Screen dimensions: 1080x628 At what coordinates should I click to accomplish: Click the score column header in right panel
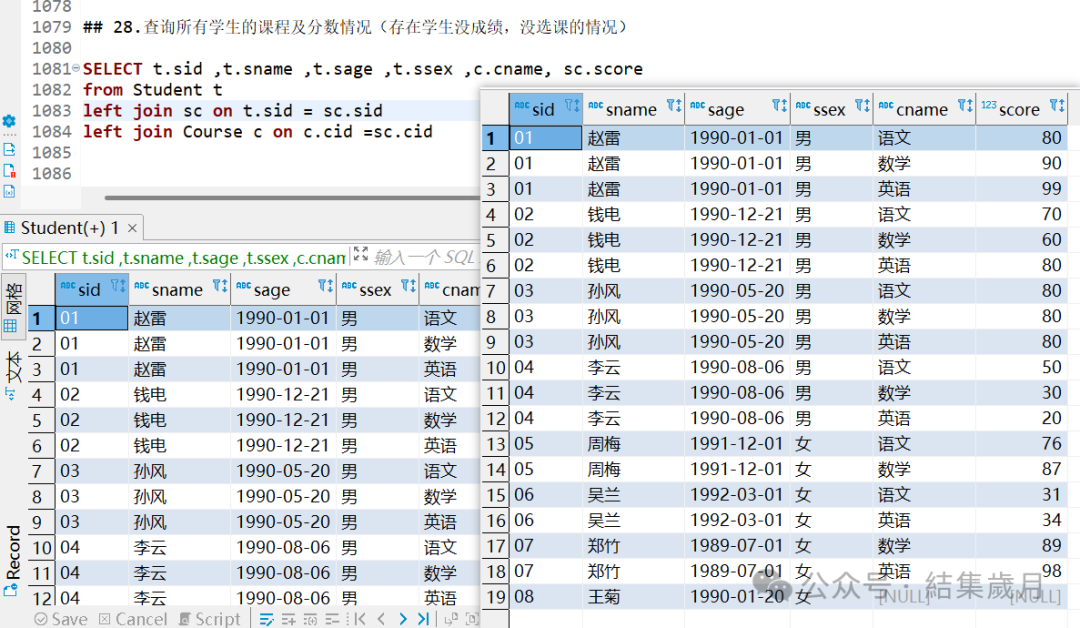[1019, 109]
